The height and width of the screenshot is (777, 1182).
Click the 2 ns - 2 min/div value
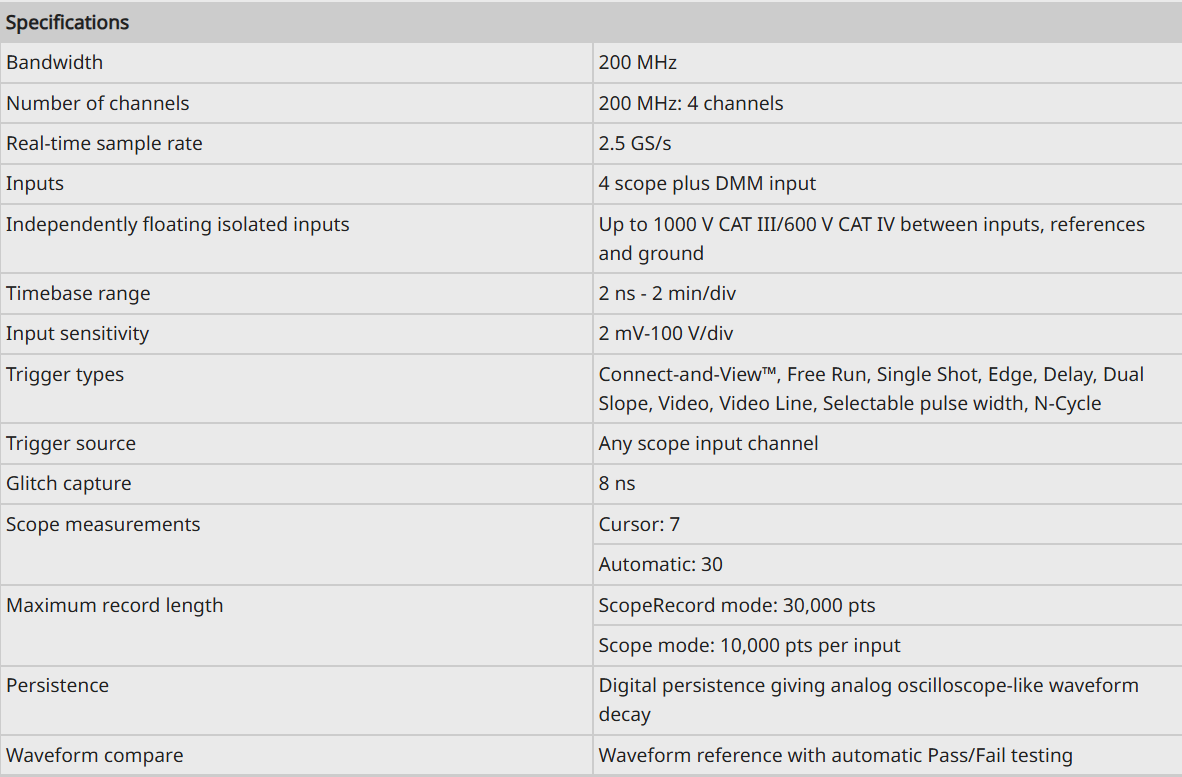tap(667, 293)
